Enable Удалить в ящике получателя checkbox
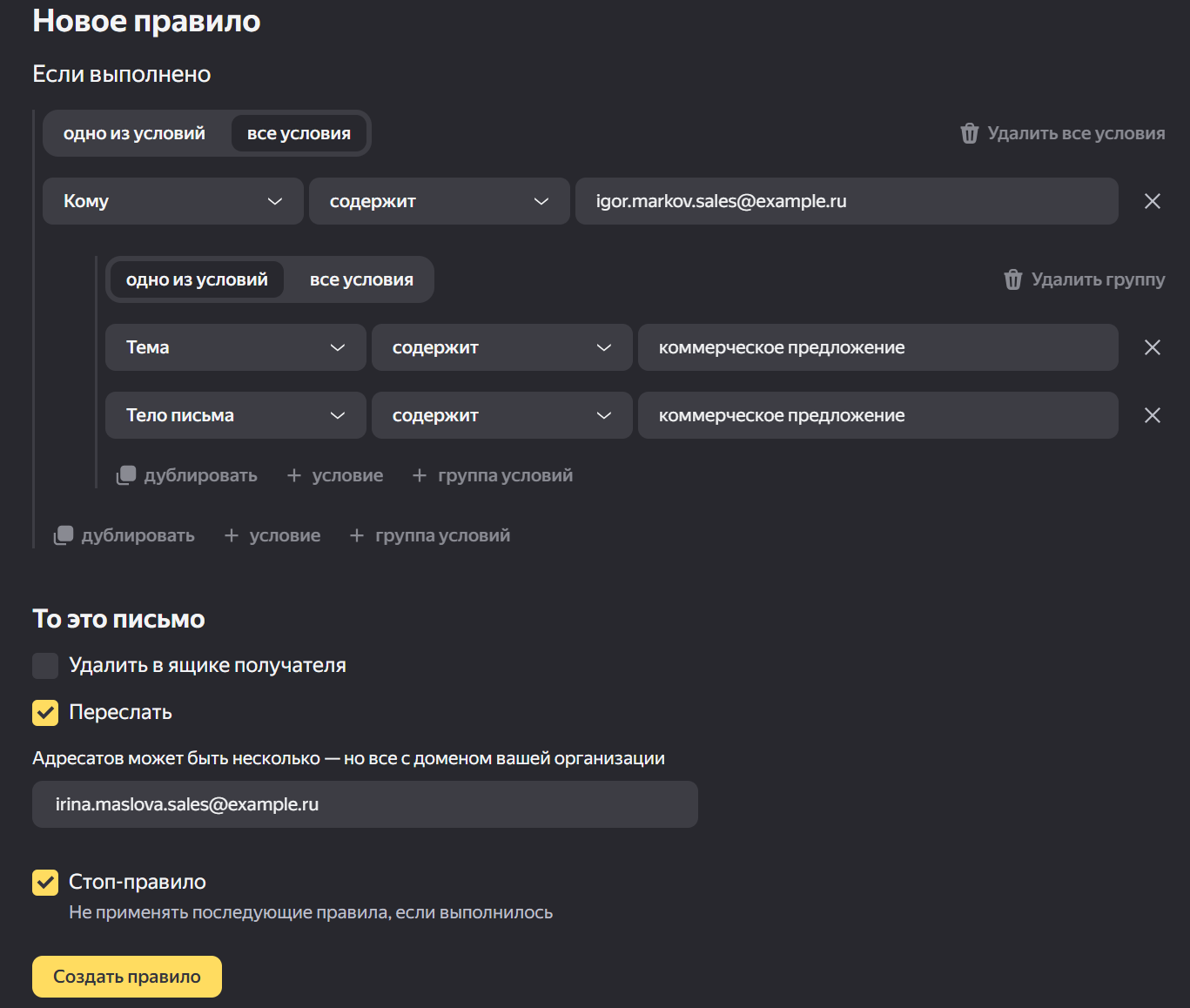The width and height of the screenshot is (1190, 1008). (45, 666)
